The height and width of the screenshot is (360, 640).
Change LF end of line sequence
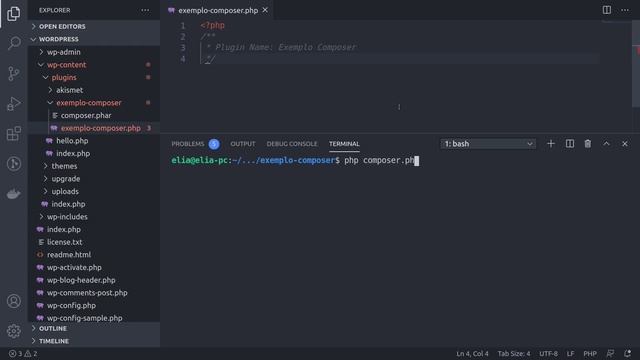pyautogui.click(x=570, y=353)
